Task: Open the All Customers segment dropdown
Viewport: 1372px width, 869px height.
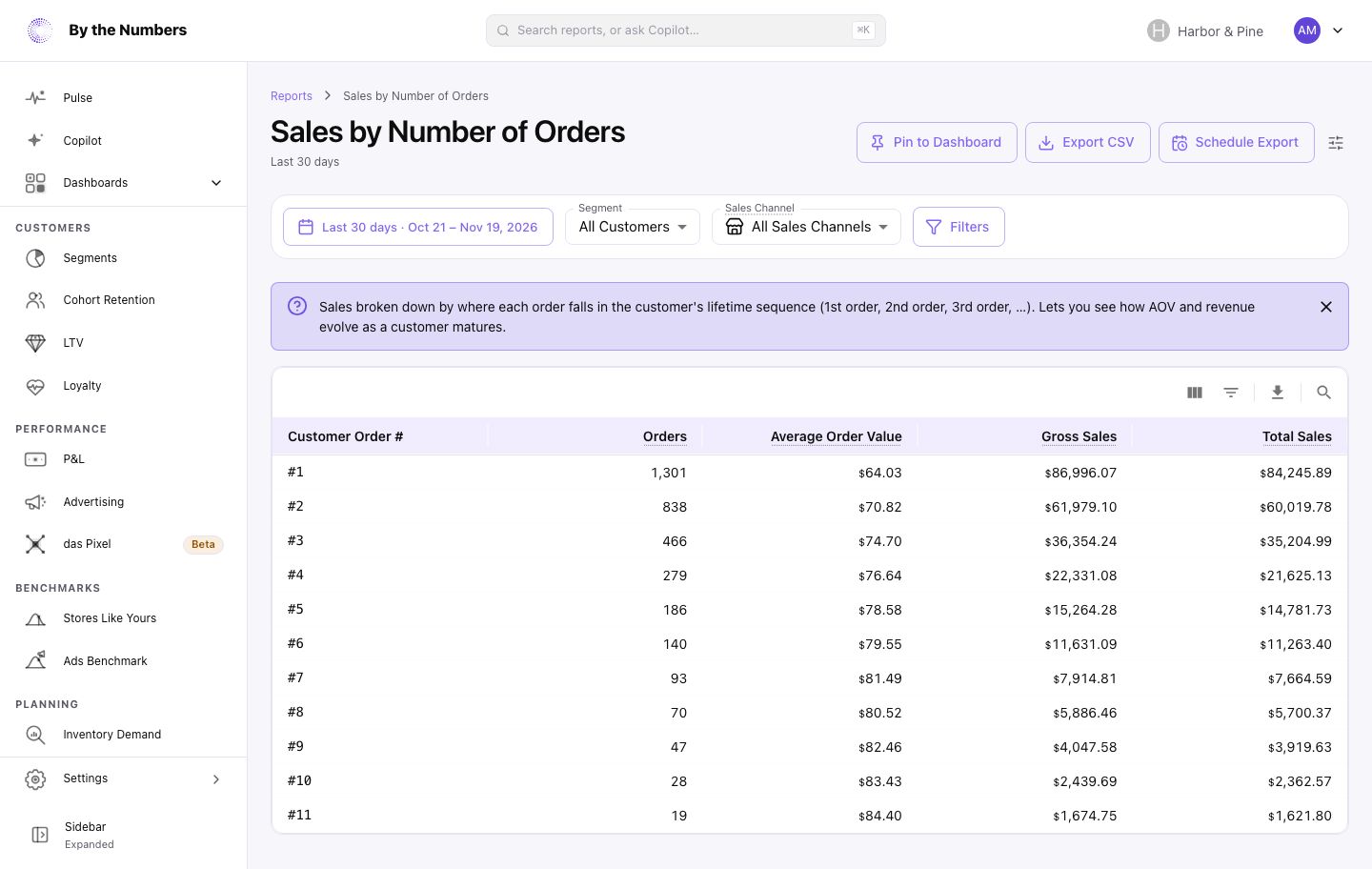Action: coord(633,227)
